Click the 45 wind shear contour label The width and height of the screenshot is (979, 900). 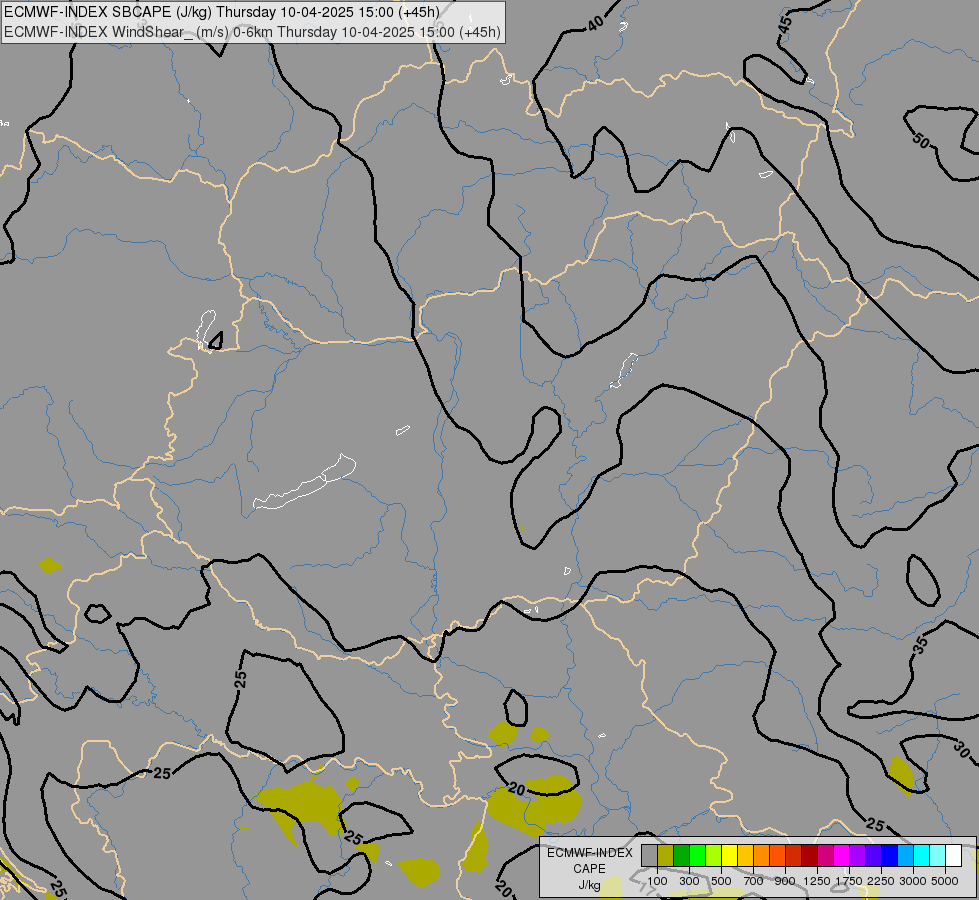pyautogui.click(x=785, y=25)
